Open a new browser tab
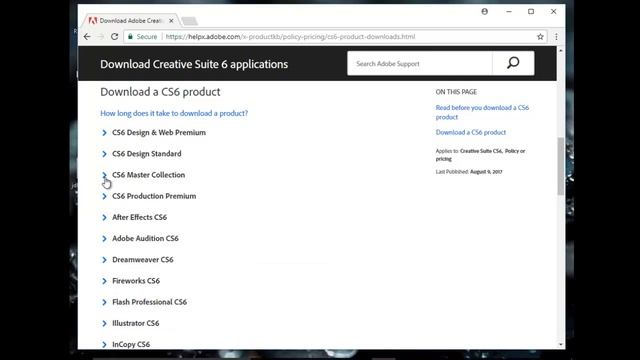Image resolution: width=640 pixels, height=360 pixels. click(189, 21)
